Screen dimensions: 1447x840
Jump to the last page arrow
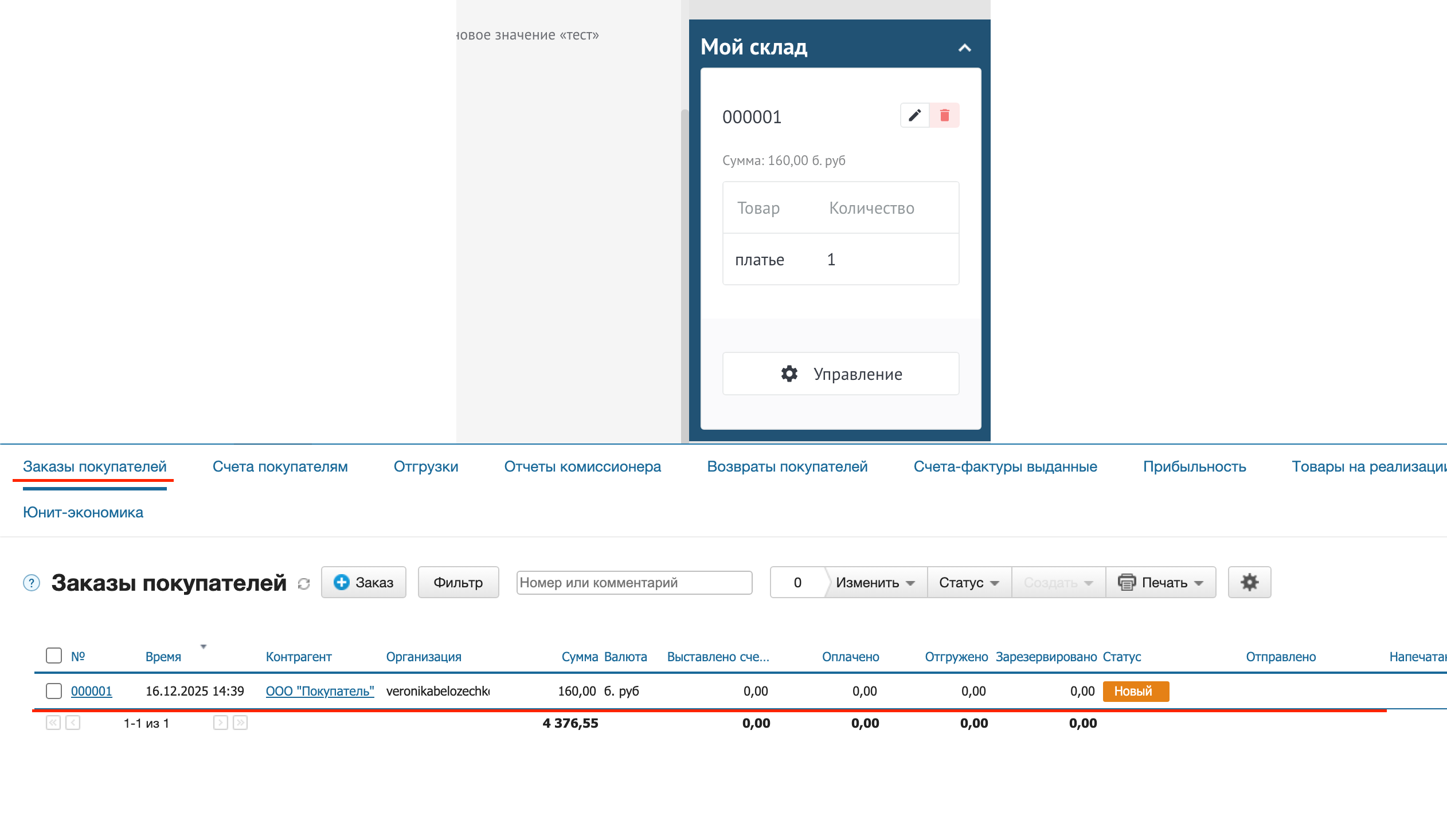point(240,723)
